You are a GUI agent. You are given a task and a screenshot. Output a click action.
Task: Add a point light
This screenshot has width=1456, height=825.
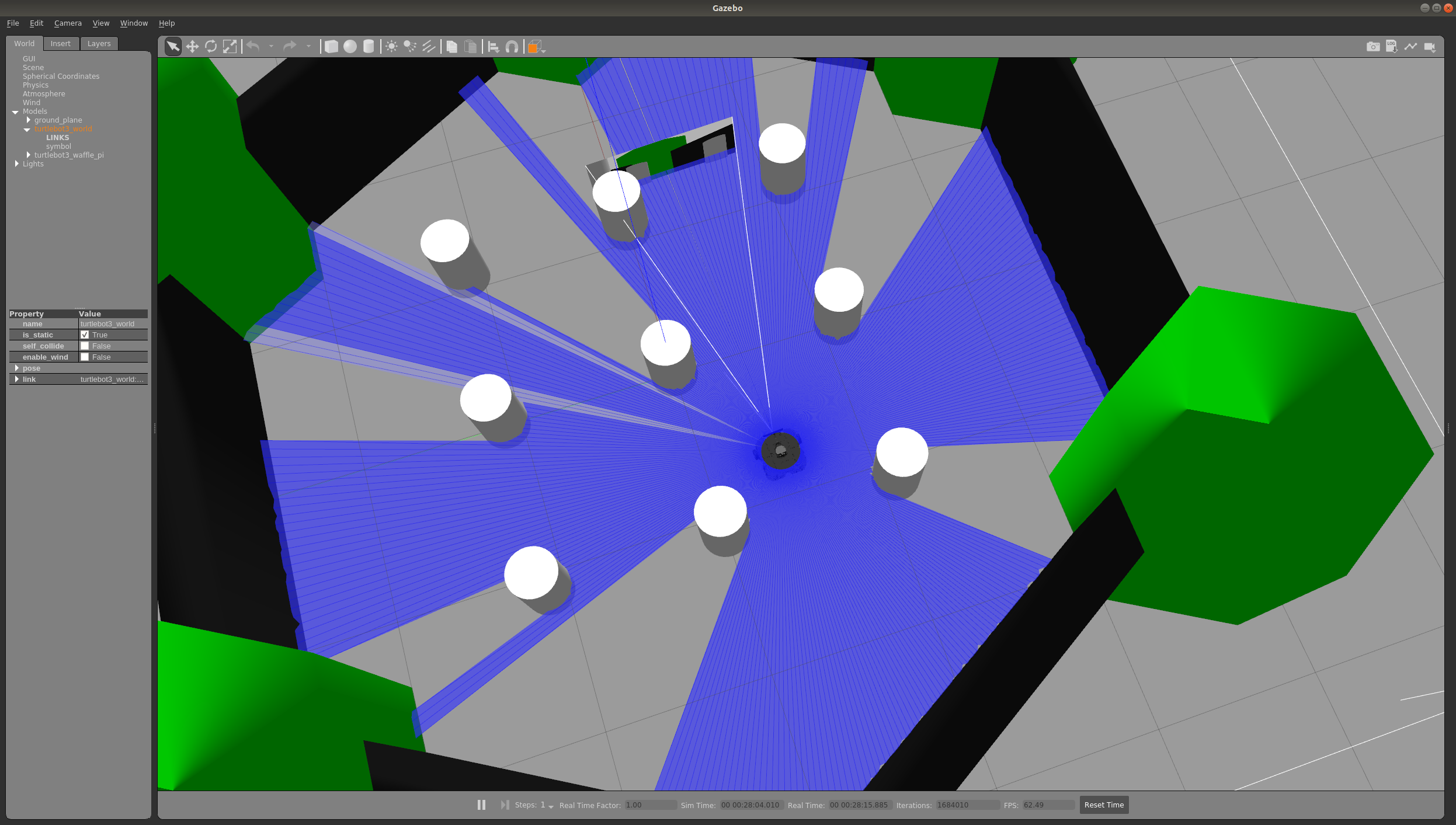point(391,47)
